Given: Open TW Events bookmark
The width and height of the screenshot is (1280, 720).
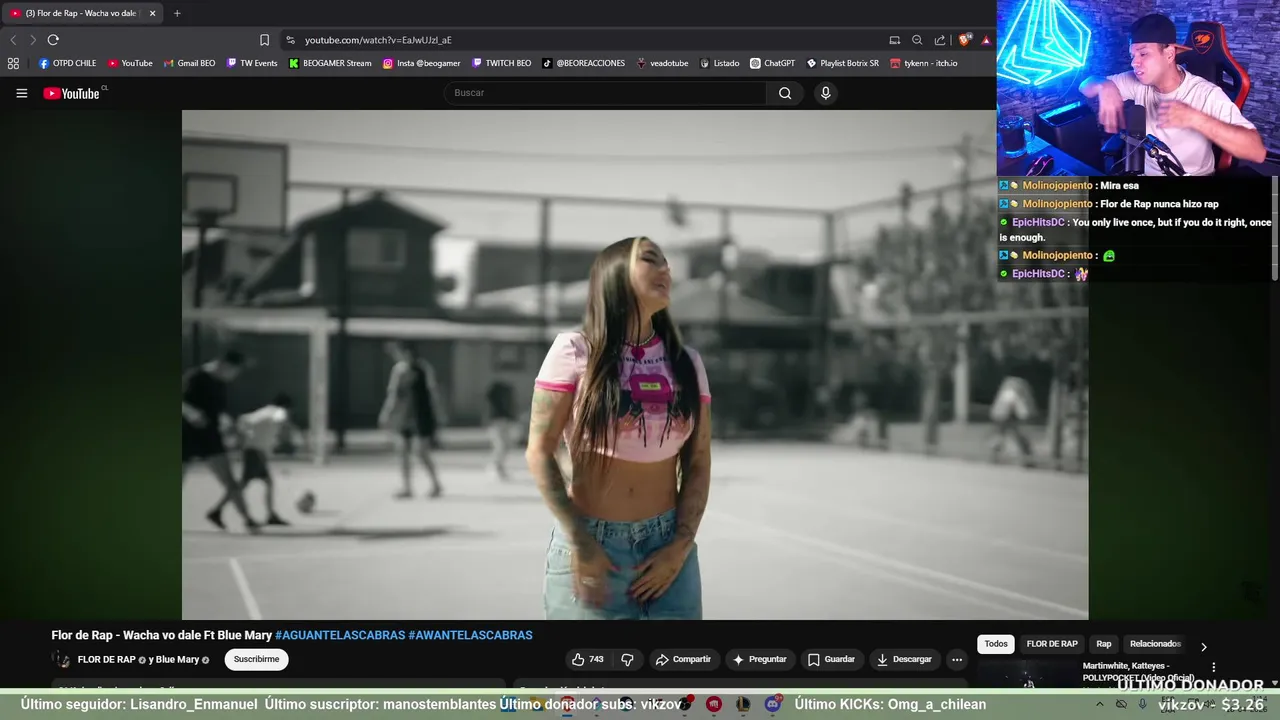Looking at the screenshot, I should [252, 63].
